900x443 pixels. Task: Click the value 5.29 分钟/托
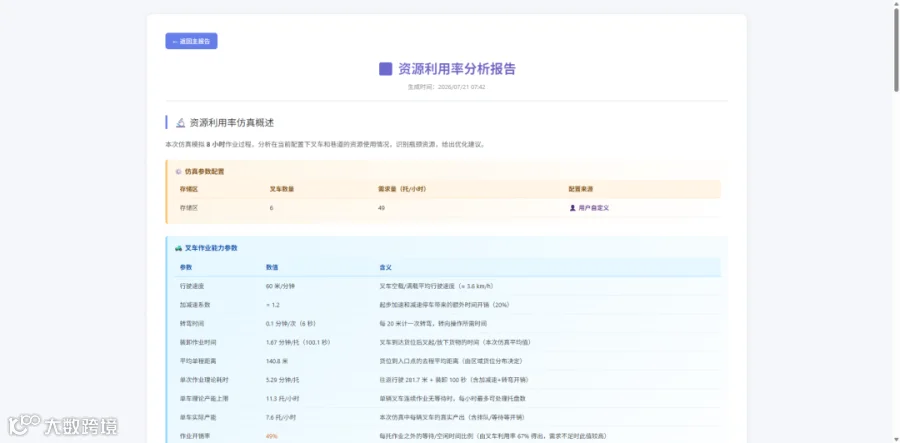(x=282, y=380)
